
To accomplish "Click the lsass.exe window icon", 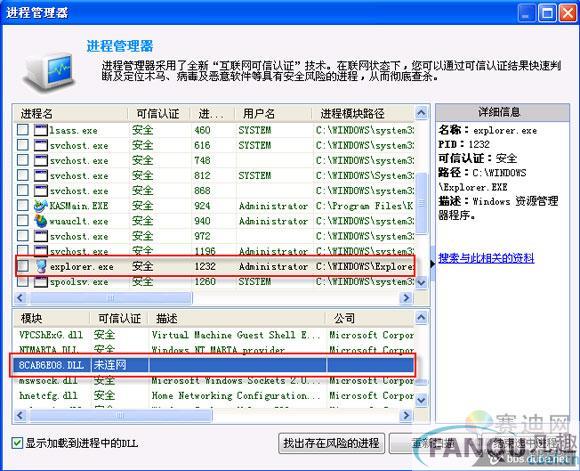I will click(x=41, y=130).
